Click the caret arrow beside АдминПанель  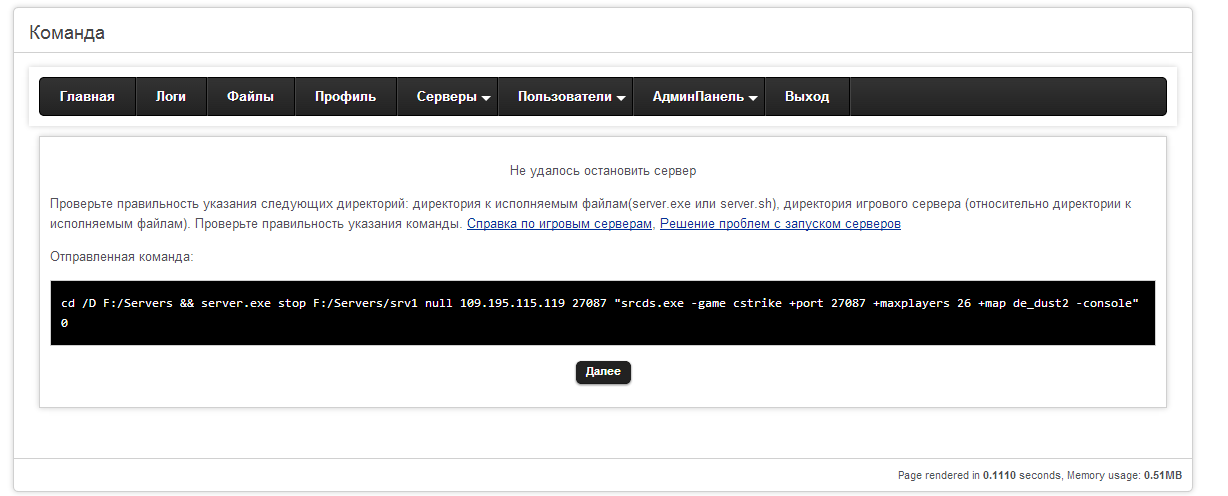pos(752,99)
